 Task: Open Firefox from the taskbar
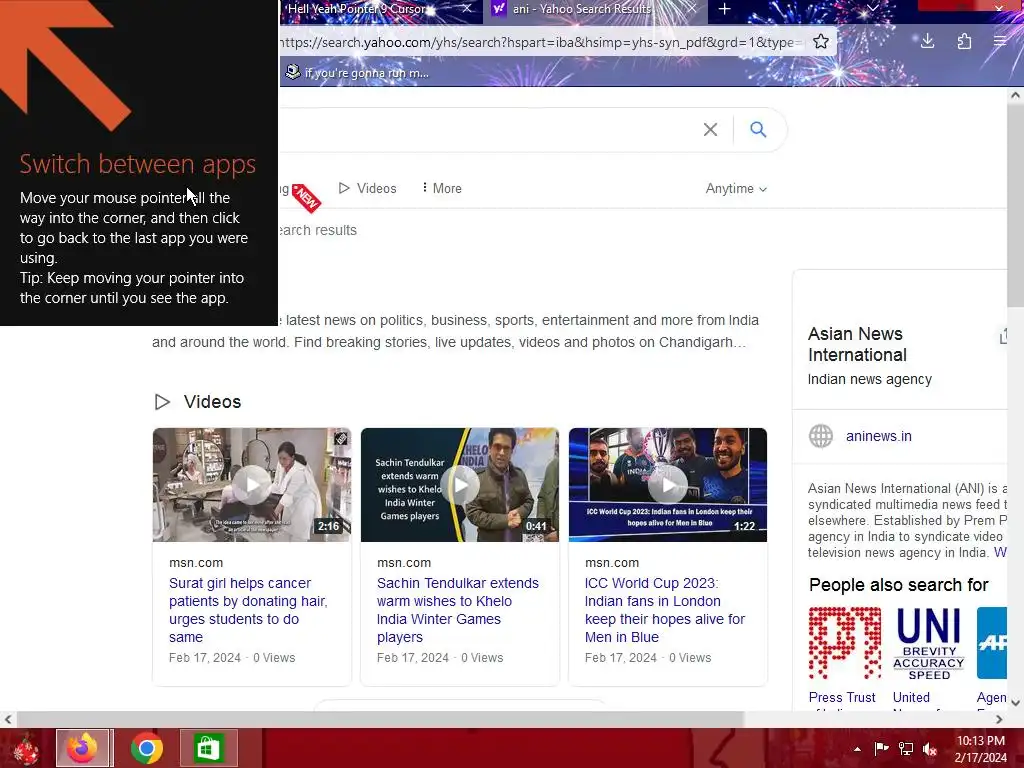click(83, 748)
